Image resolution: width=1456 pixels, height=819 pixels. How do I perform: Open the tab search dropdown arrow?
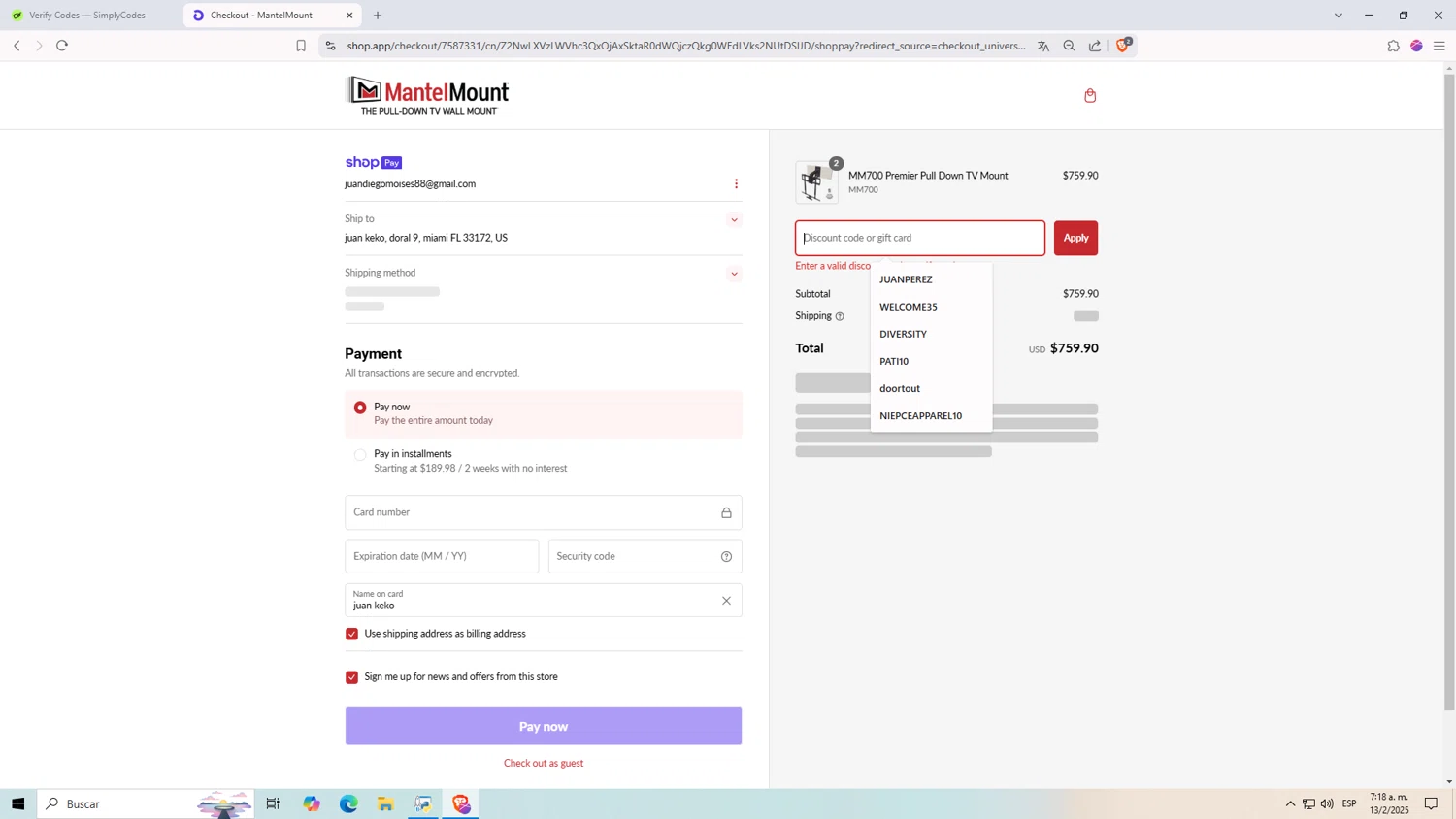click(1338, 16)
